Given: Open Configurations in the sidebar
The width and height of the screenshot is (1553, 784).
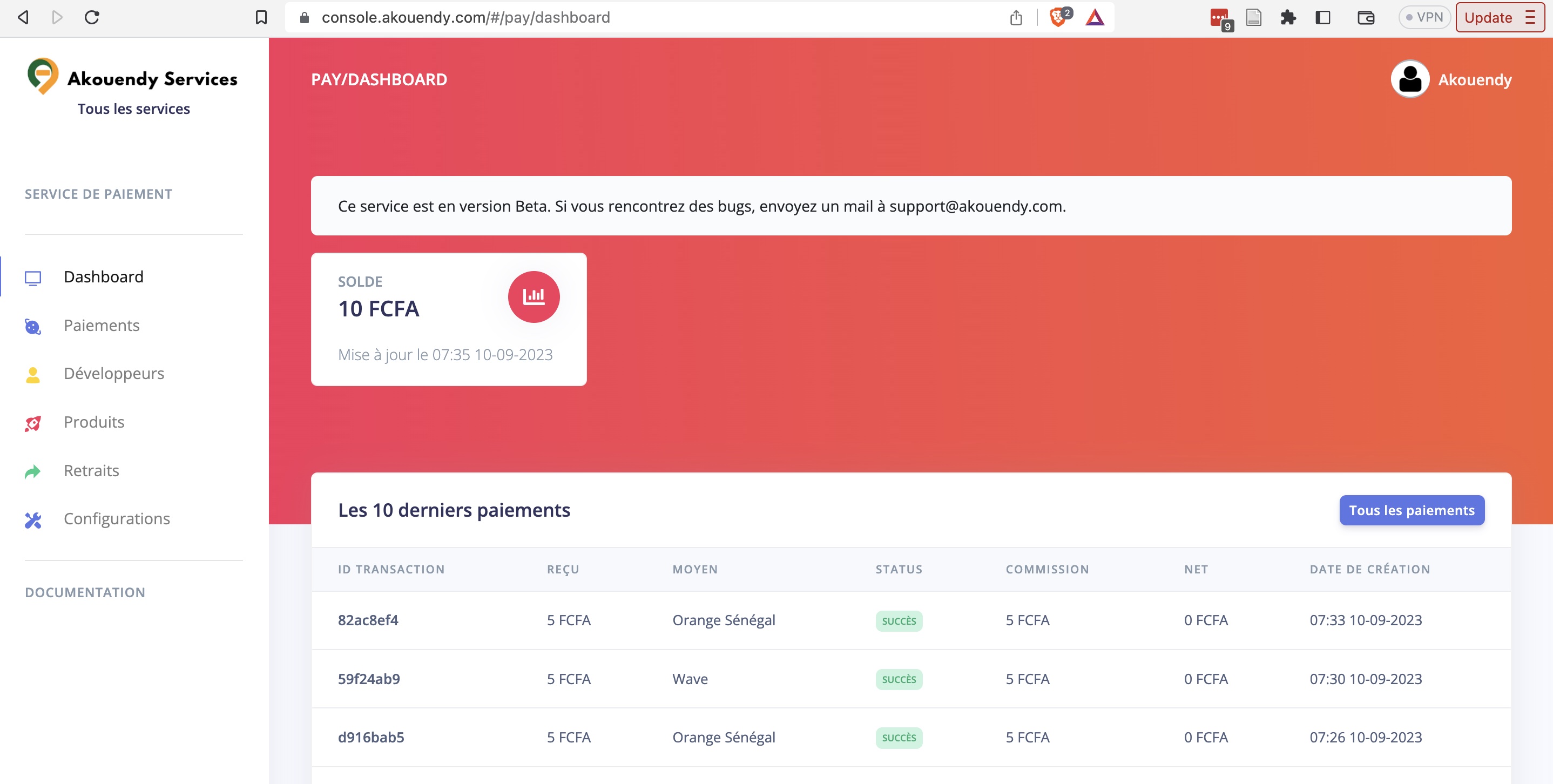Looking at the screenshot, I should tap(116, 519).
